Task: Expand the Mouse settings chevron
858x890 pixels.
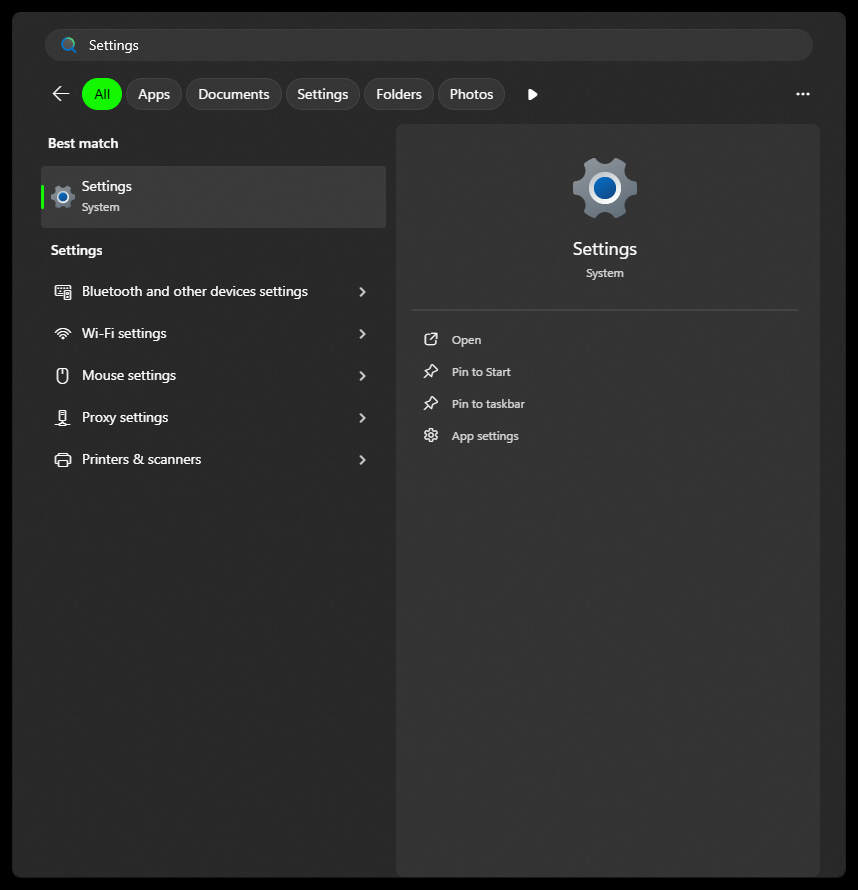Action: [x=363, y=376]
